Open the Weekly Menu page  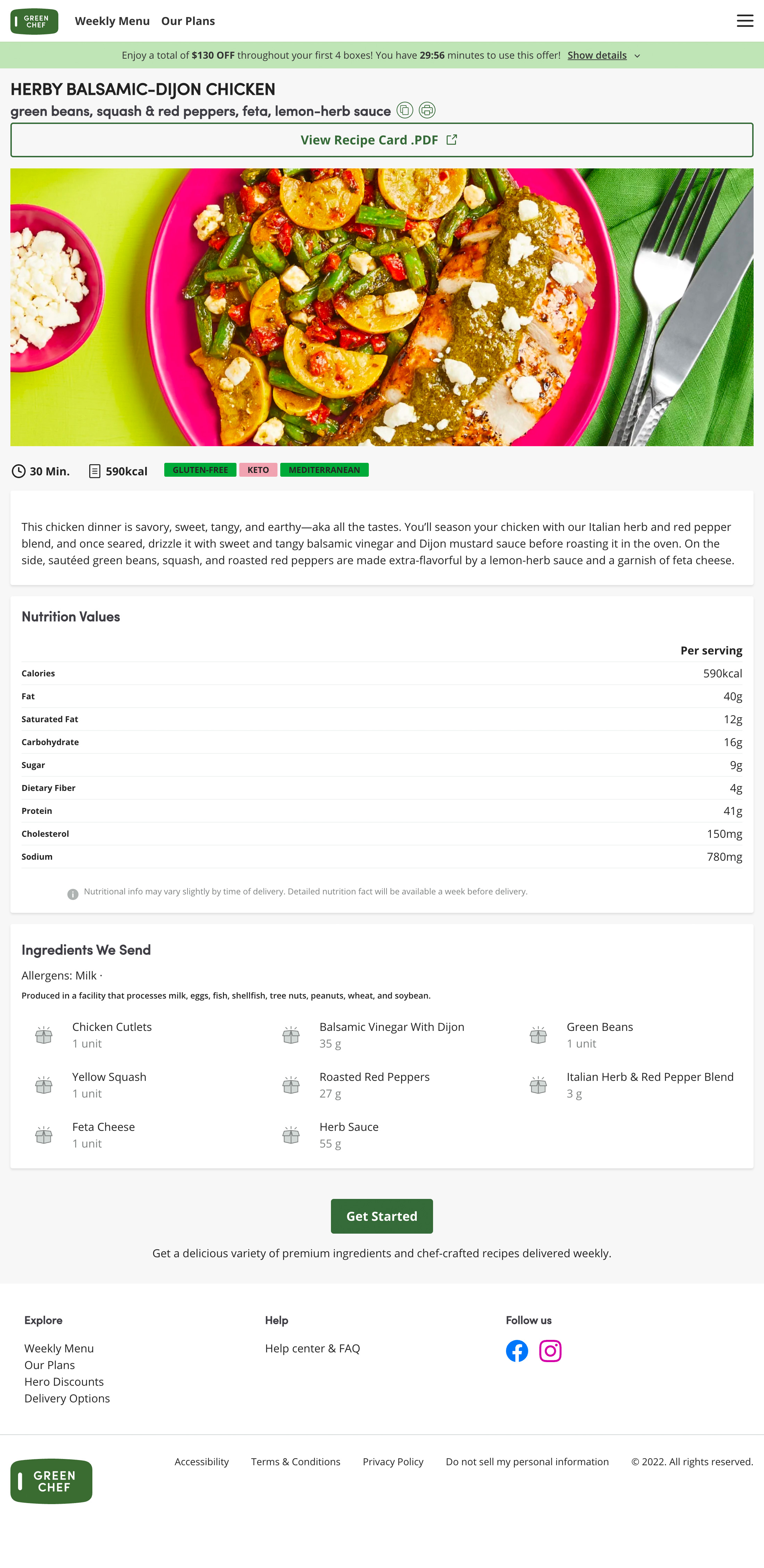[x=112, y=21]
